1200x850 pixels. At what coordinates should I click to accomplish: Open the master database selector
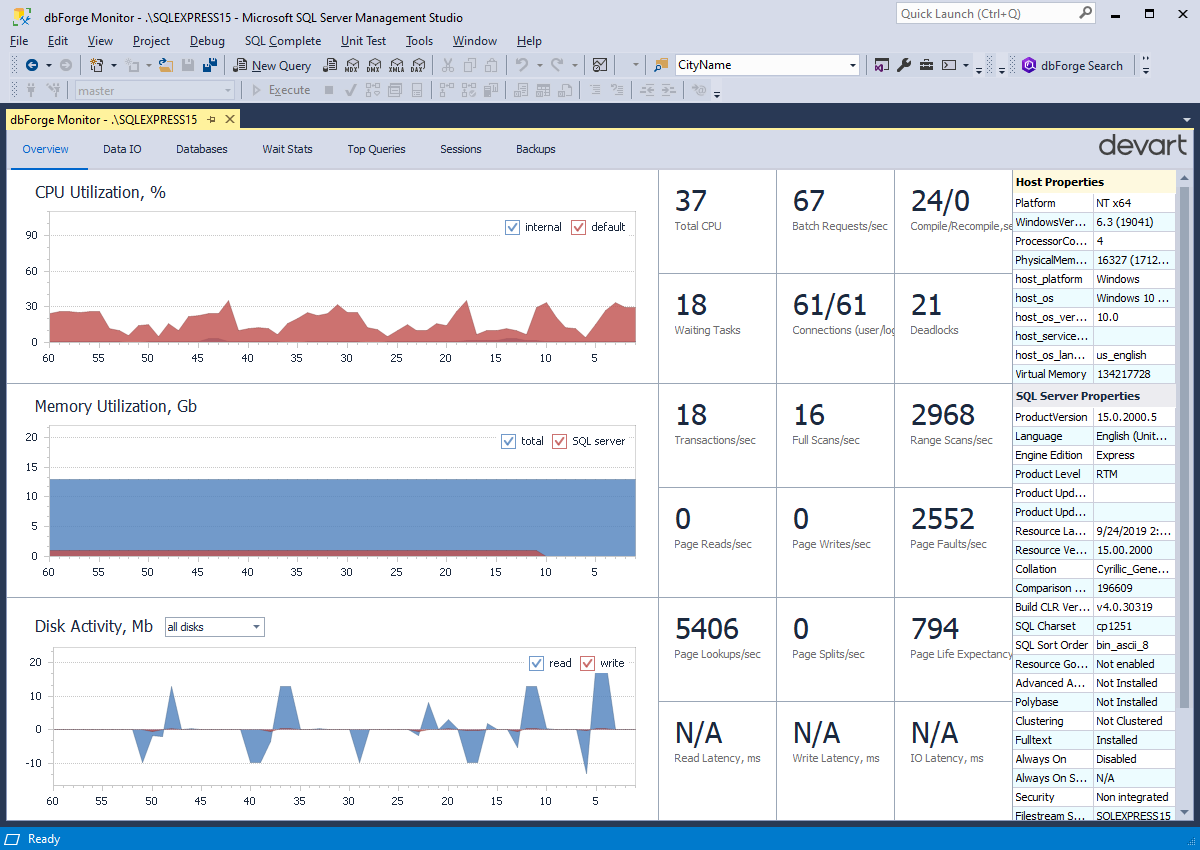pyautogui.click(x=230, y=90)
